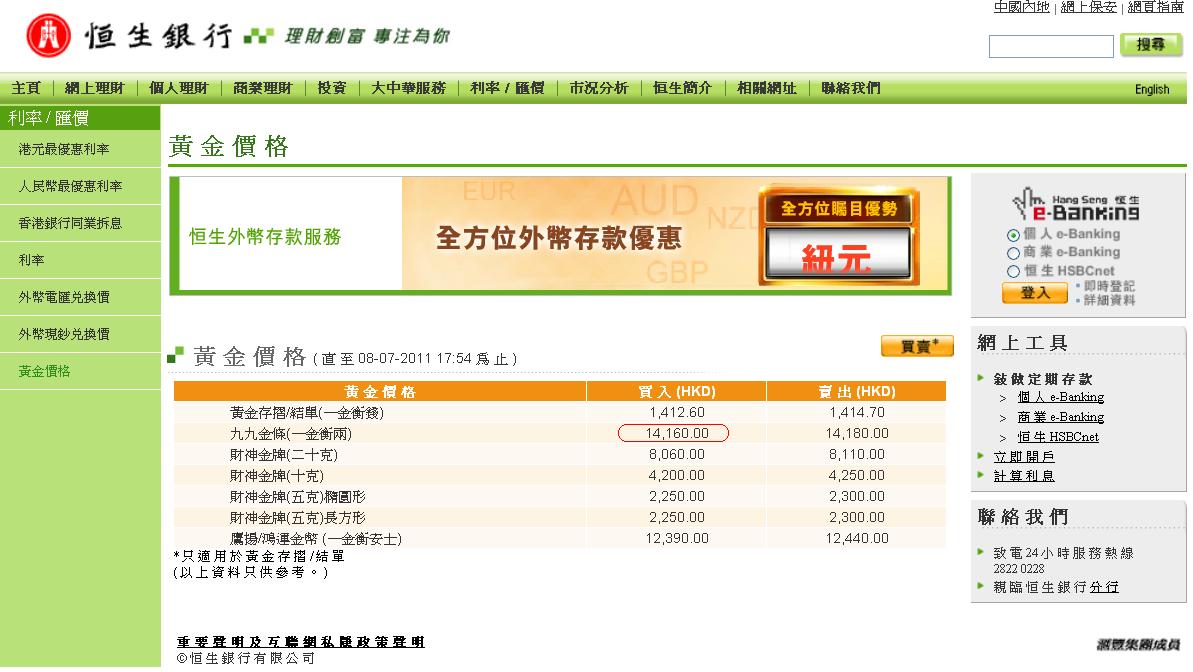Click the search input field
This screenshot has height=672, width=1193.
1050,46
